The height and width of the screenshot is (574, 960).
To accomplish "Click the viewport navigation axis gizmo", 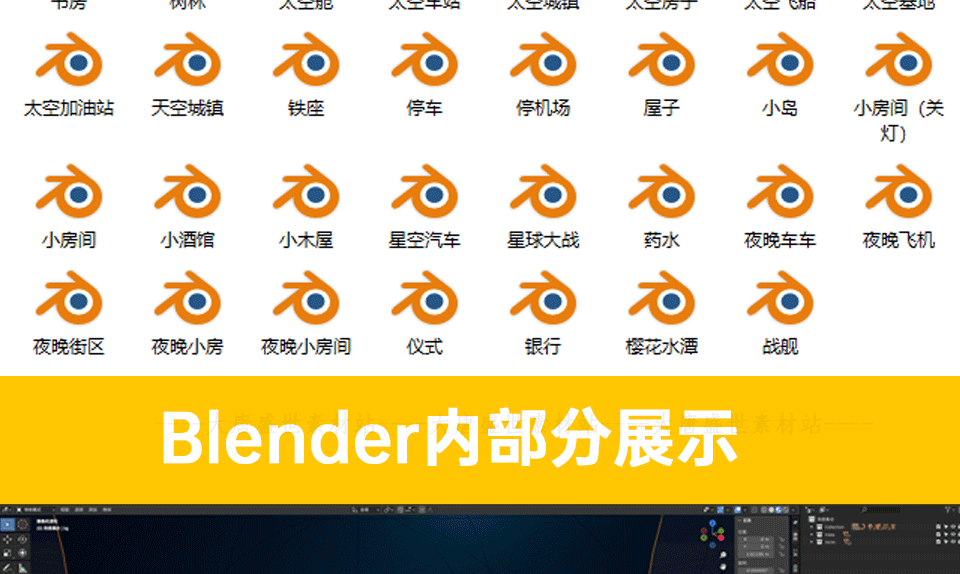I will pos(713,534).
